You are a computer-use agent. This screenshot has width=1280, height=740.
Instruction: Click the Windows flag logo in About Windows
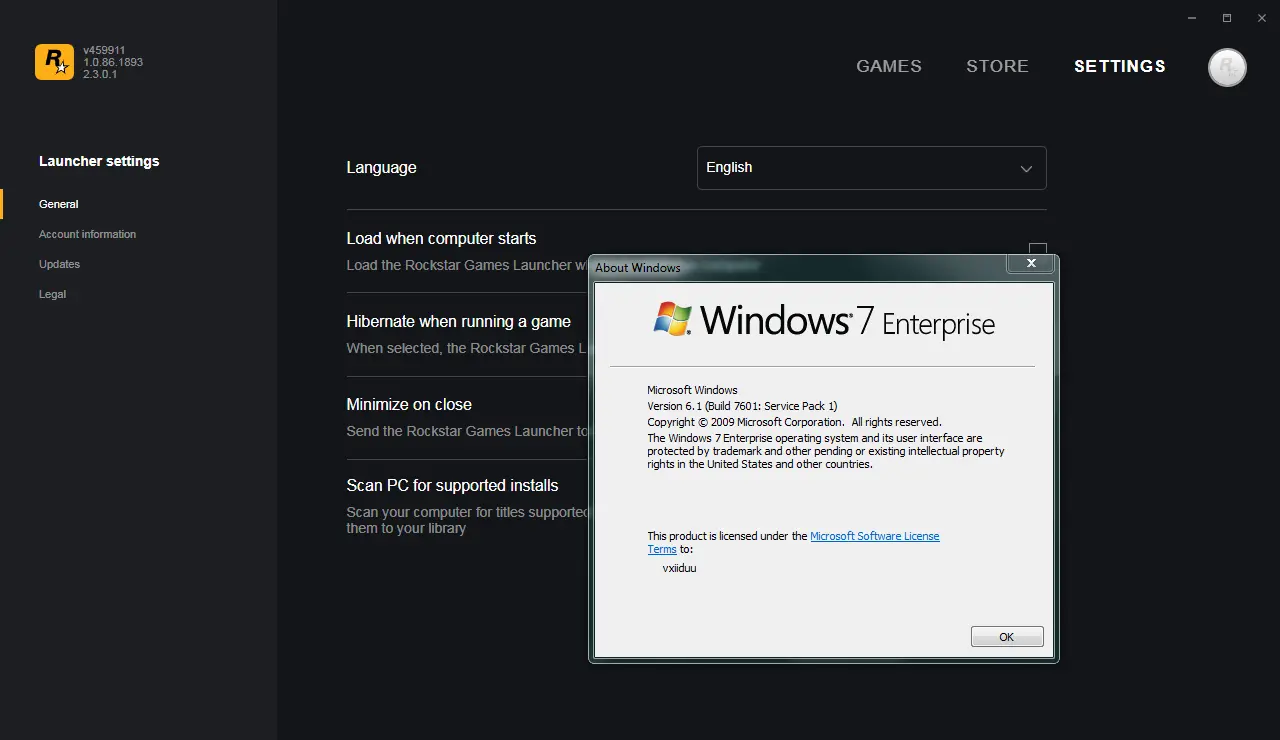[x=673, y=319]
